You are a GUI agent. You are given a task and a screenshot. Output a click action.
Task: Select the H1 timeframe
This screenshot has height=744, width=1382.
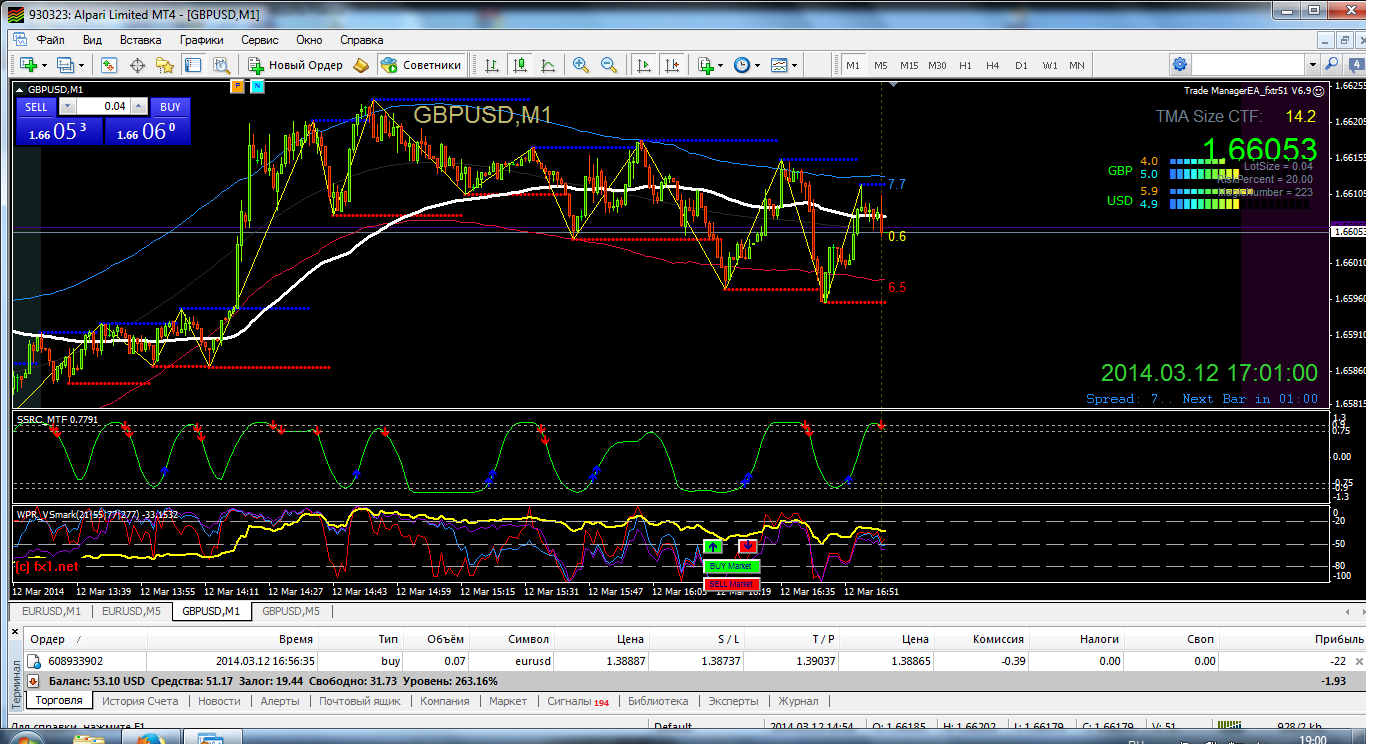[x=965, y=65]
